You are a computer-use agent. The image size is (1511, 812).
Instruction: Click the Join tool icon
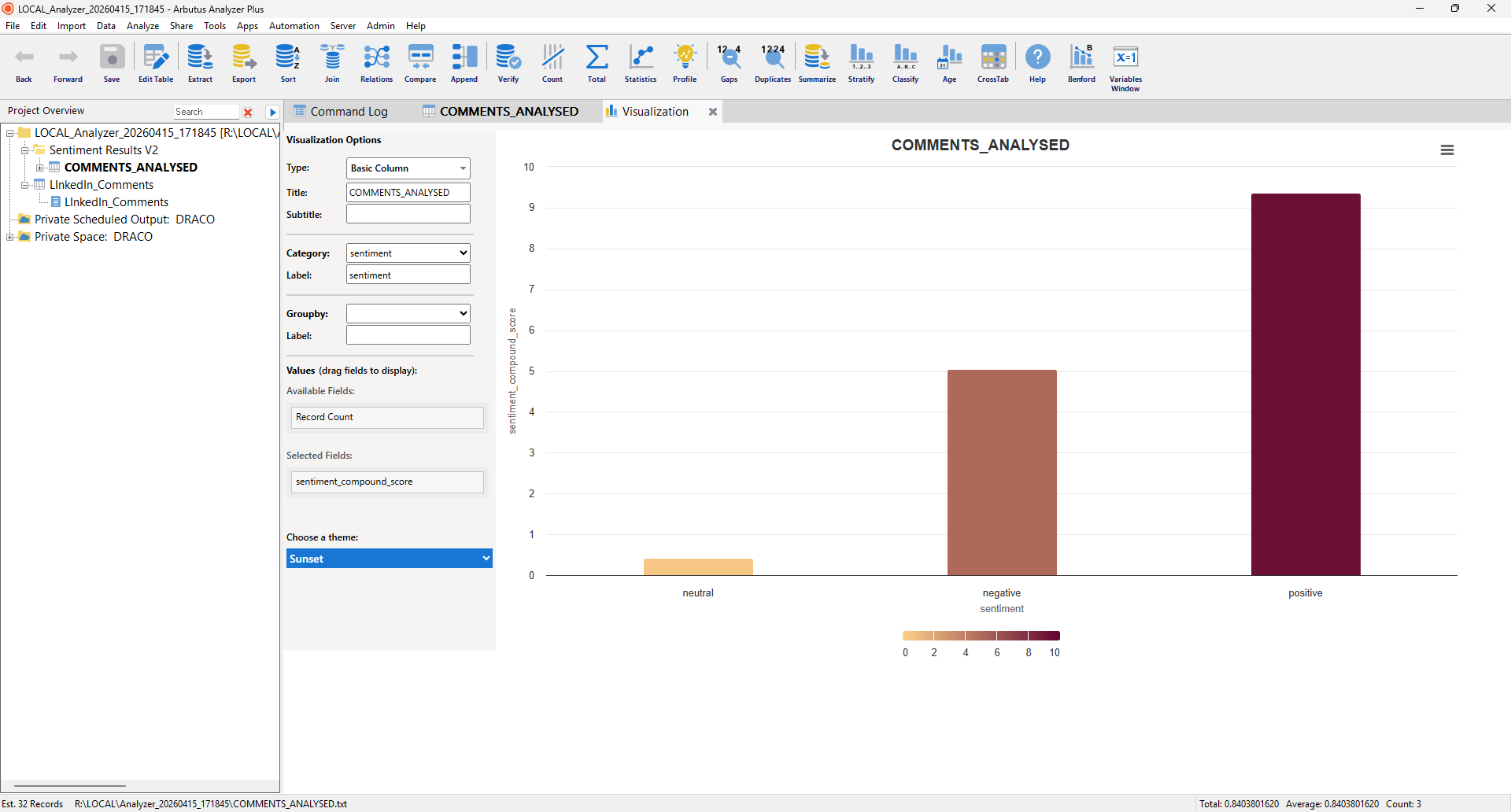tap(332, 63)
